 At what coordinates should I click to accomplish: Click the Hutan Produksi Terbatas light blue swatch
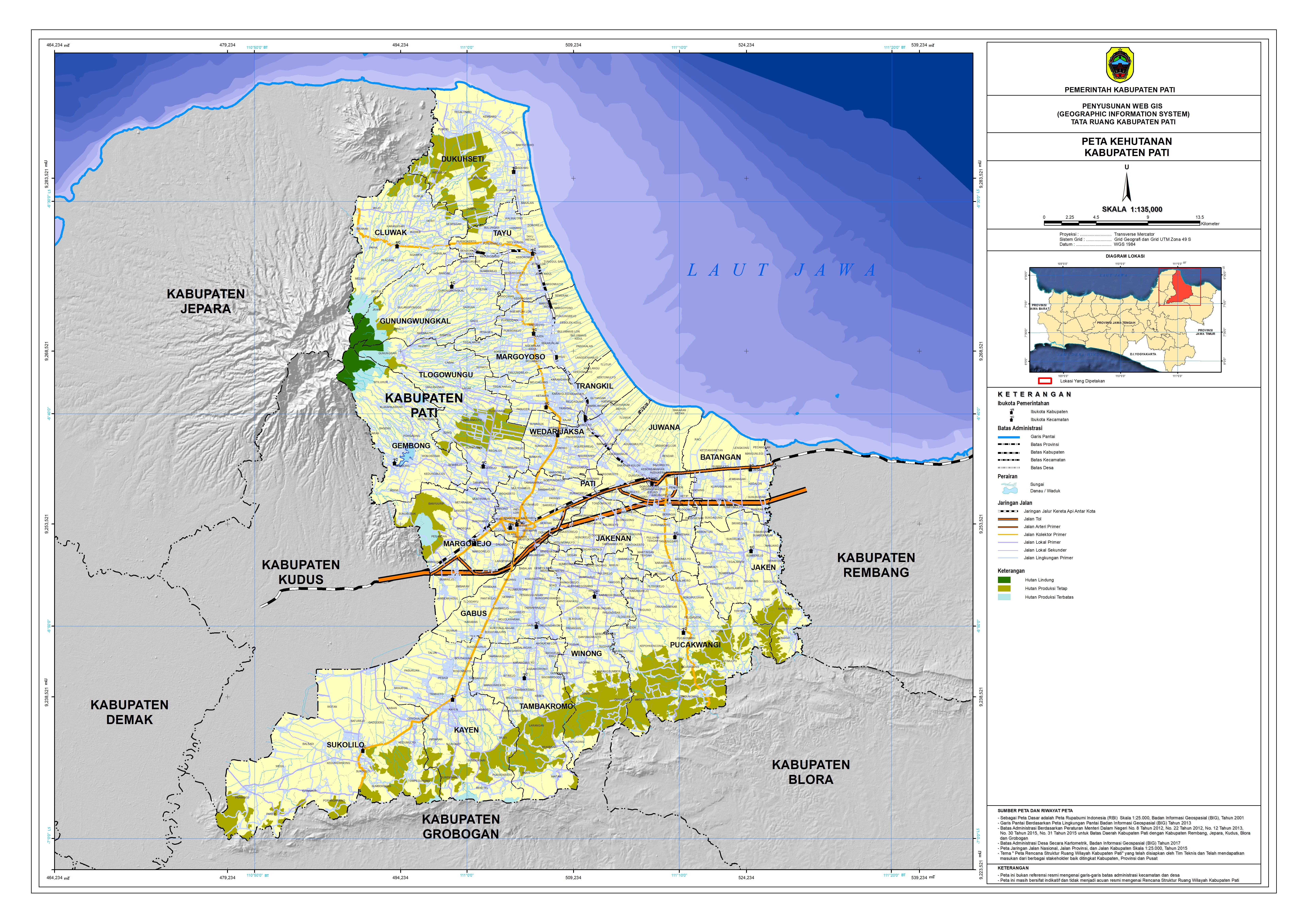pos(1004,597)
